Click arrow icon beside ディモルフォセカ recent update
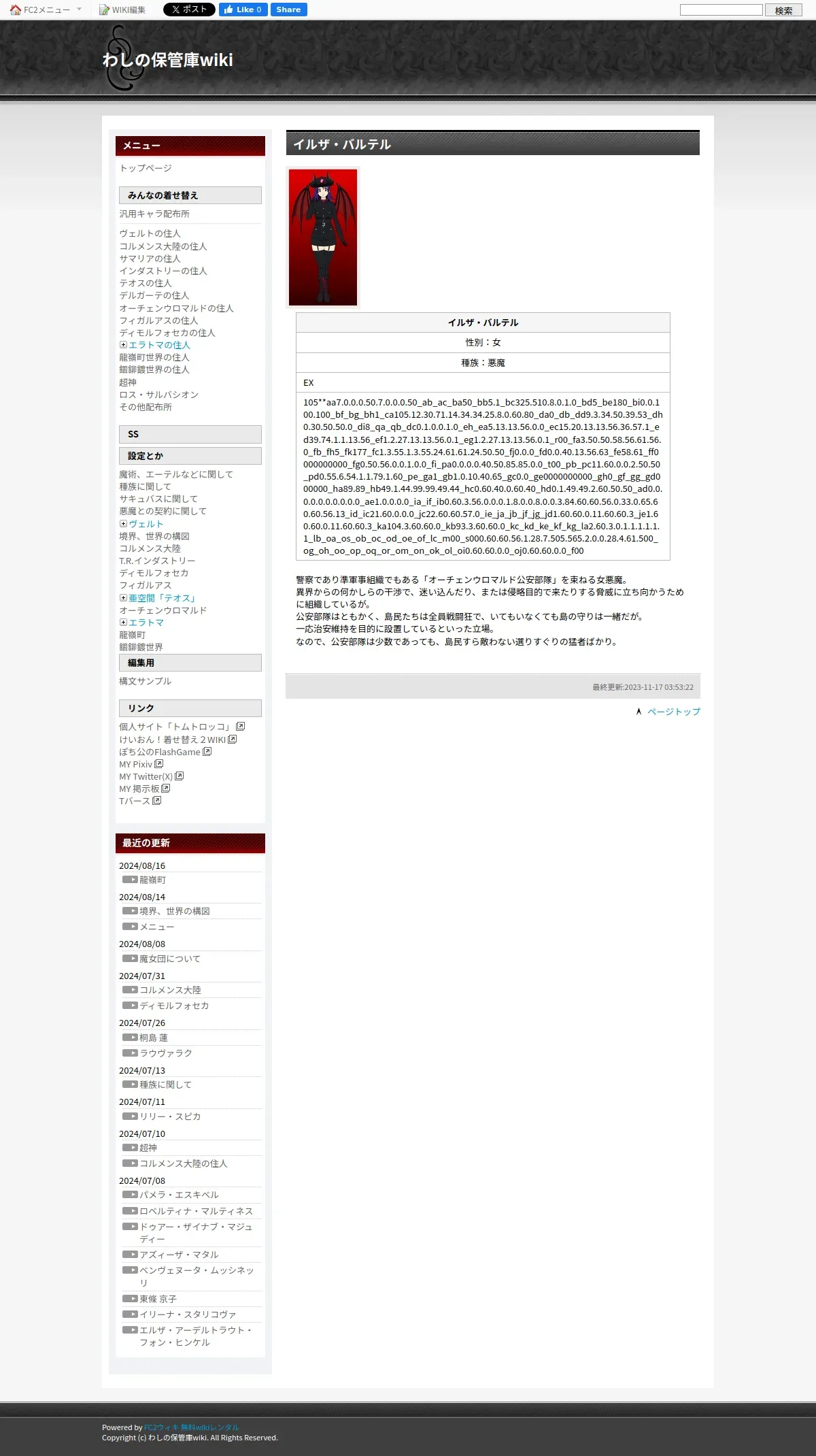The width and height of the screenshot is (816, 1456). [x=130, y=1006]
